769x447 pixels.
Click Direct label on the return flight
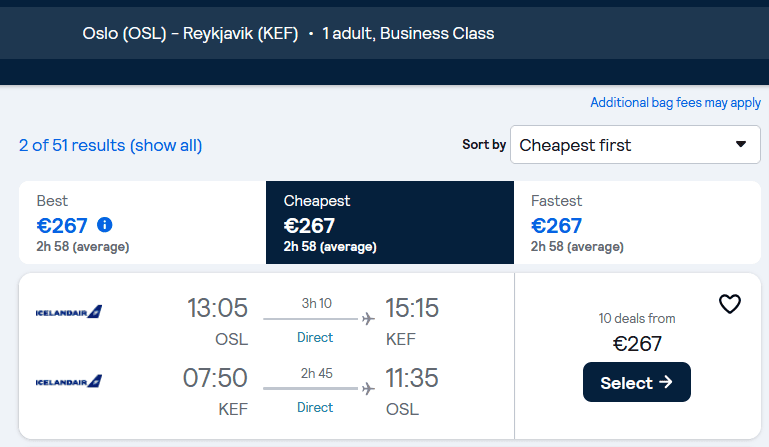point(315,407)
